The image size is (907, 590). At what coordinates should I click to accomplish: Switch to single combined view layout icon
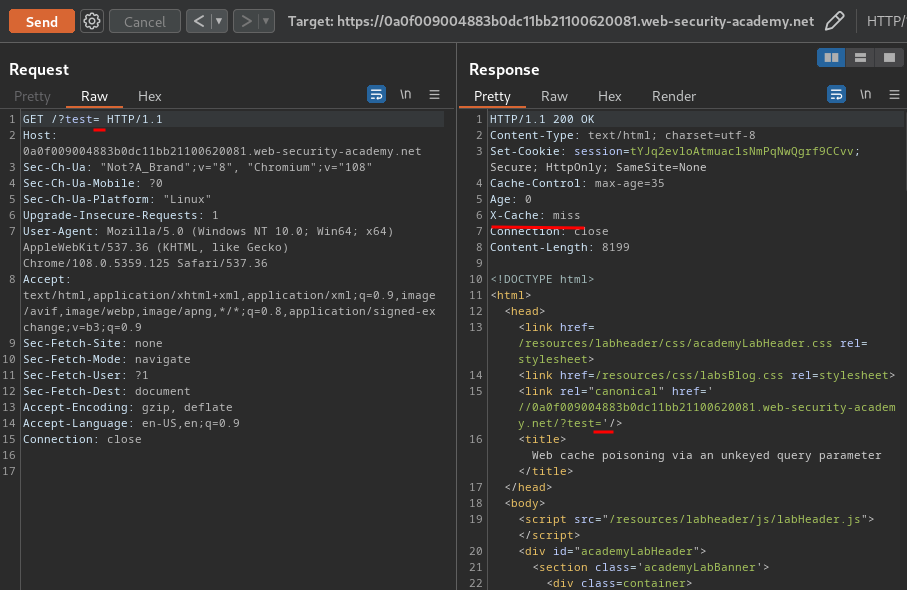(x=889, y=57)
